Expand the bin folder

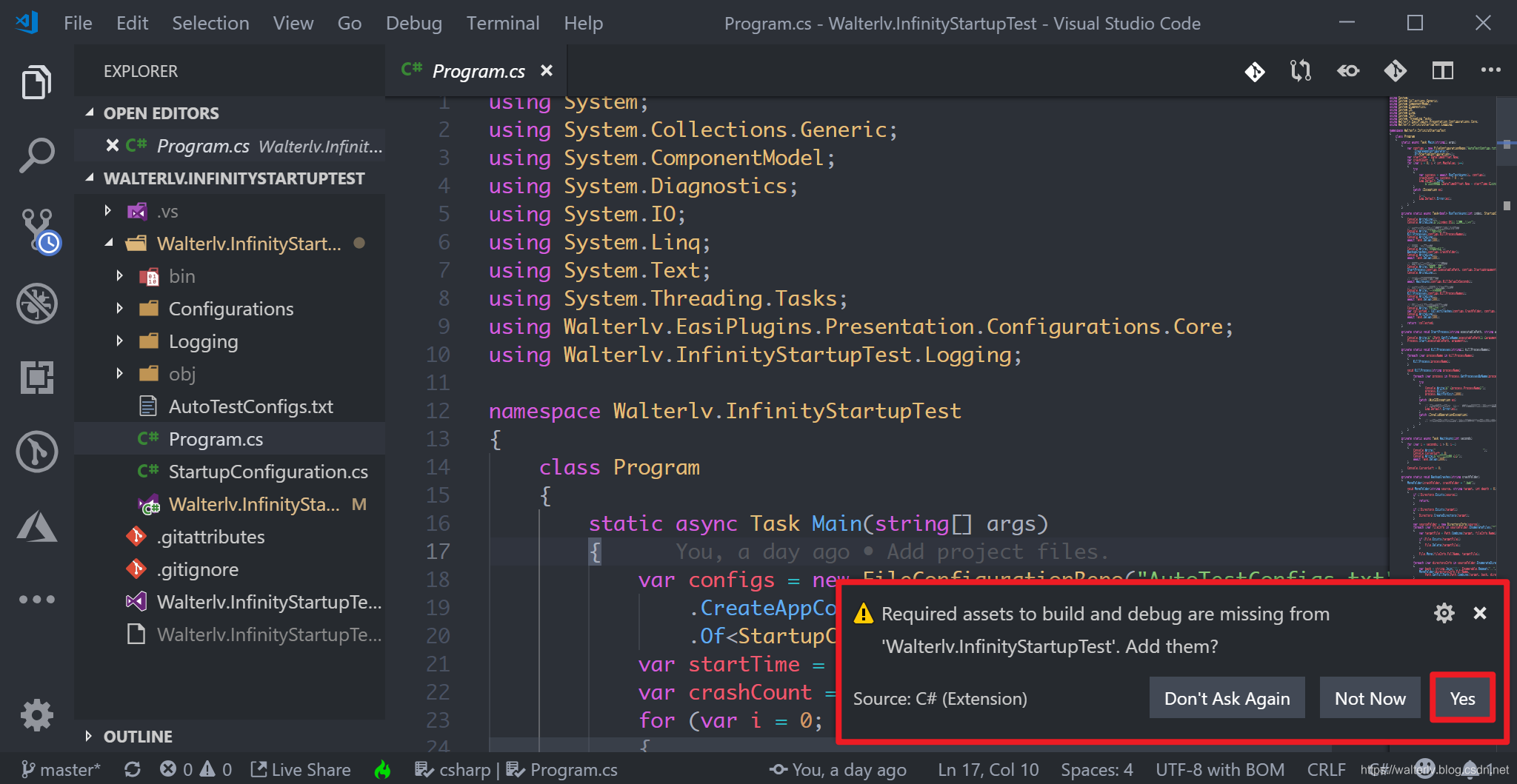120,275
